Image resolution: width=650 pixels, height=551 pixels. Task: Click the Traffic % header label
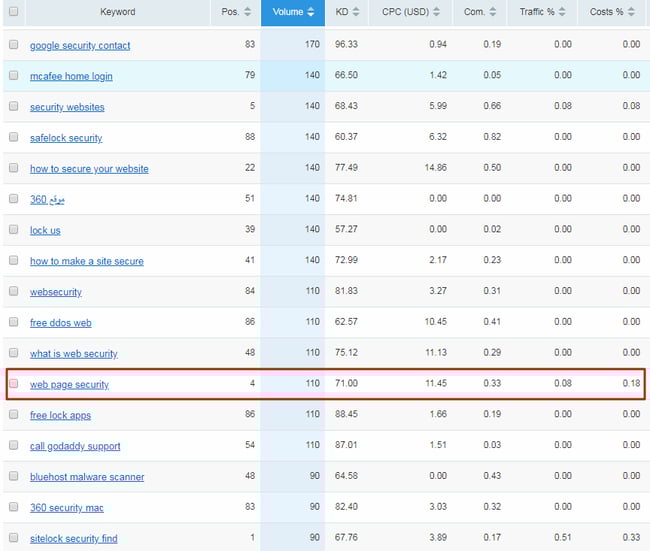(x=537, y=12)
